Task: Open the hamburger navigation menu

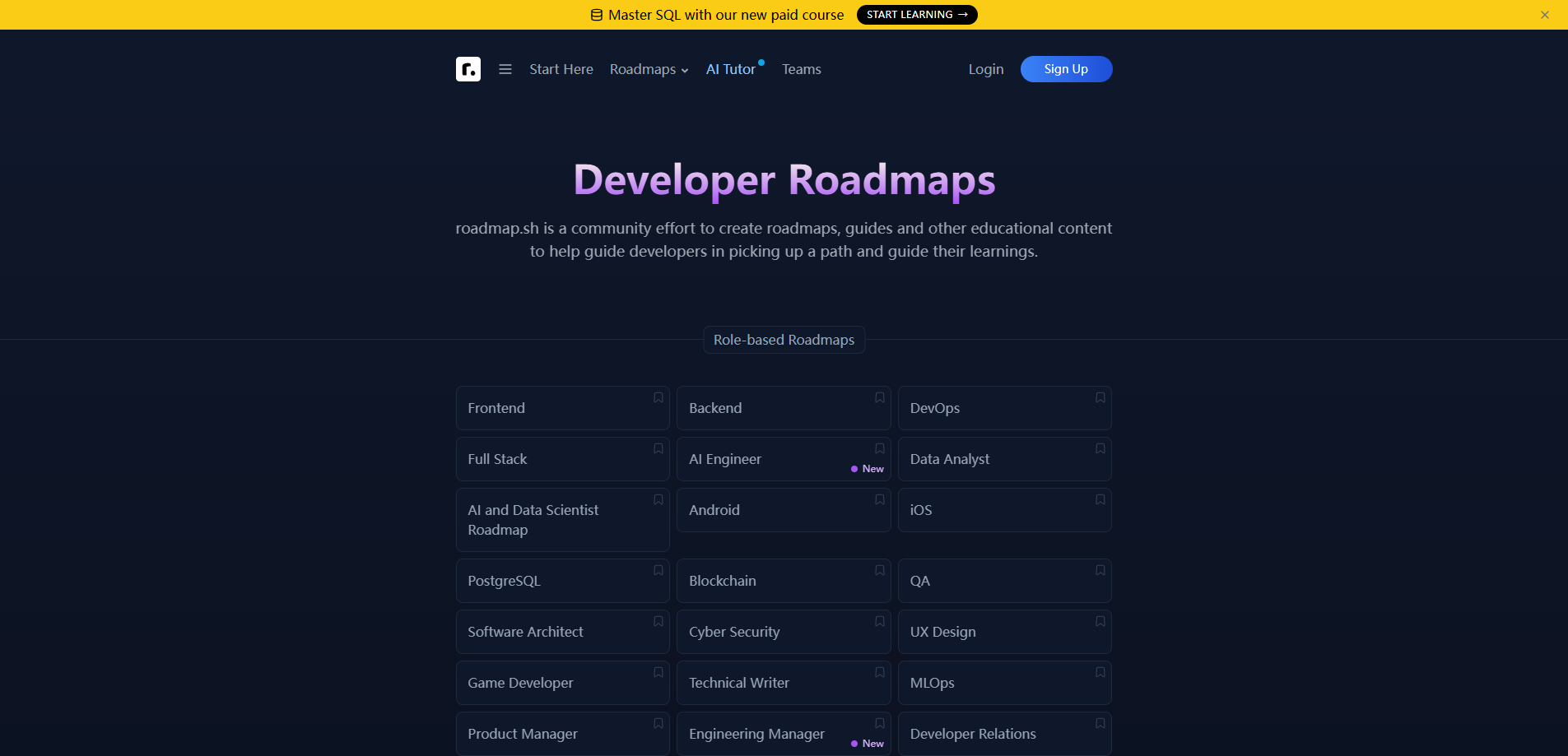Action: [505, 69]
